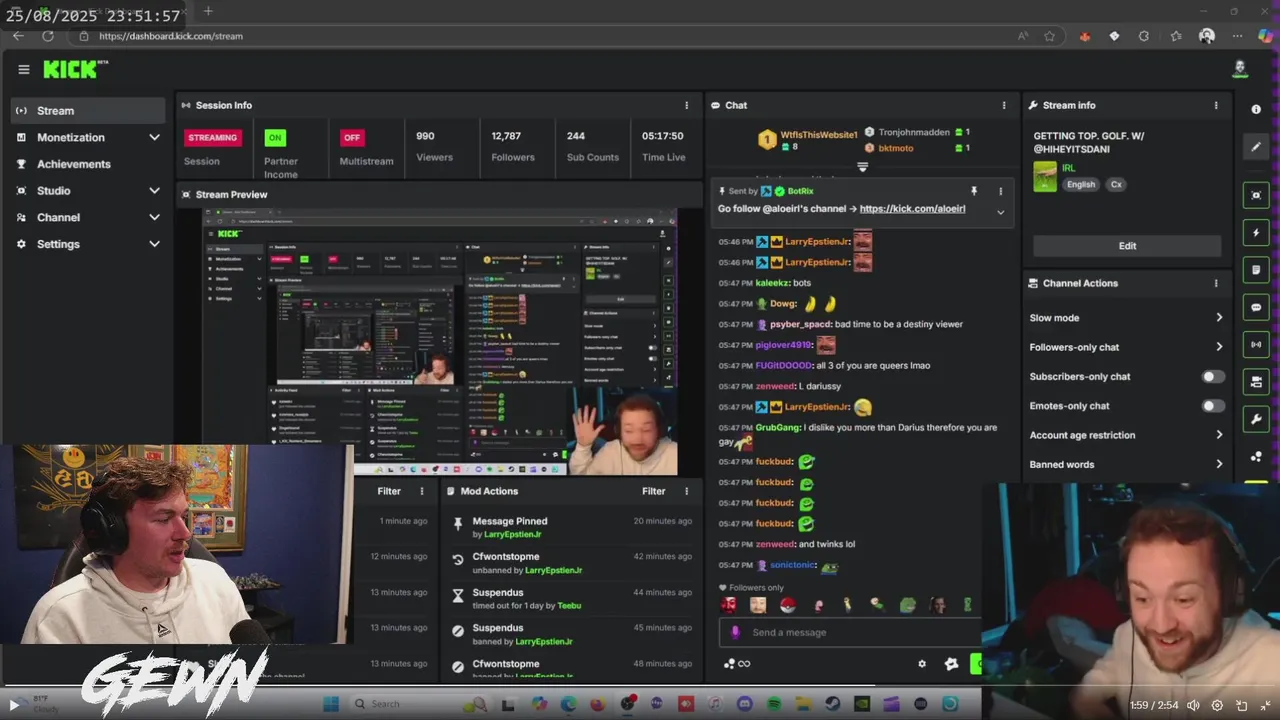Open Followers-only chat settings
This screenshot has width=1280, height=720.
(1127, 347)
